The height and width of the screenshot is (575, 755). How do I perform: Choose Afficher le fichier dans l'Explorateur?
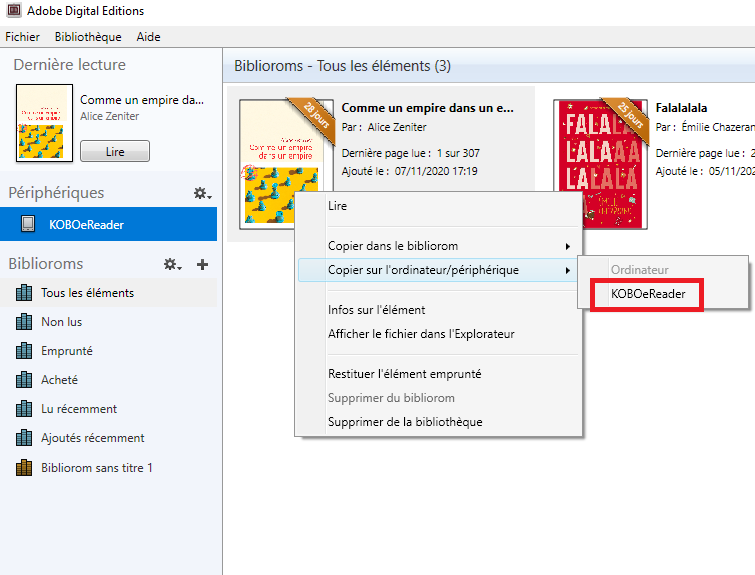(x=438, y=334)
